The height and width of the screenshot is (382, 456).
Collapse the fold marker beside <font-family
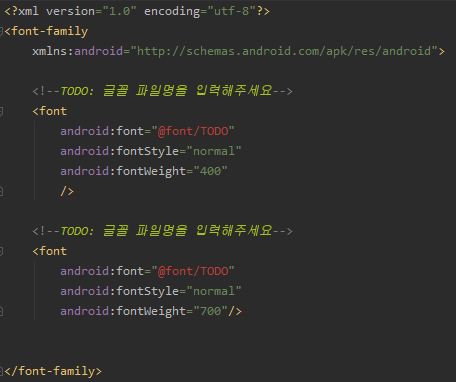1,31
